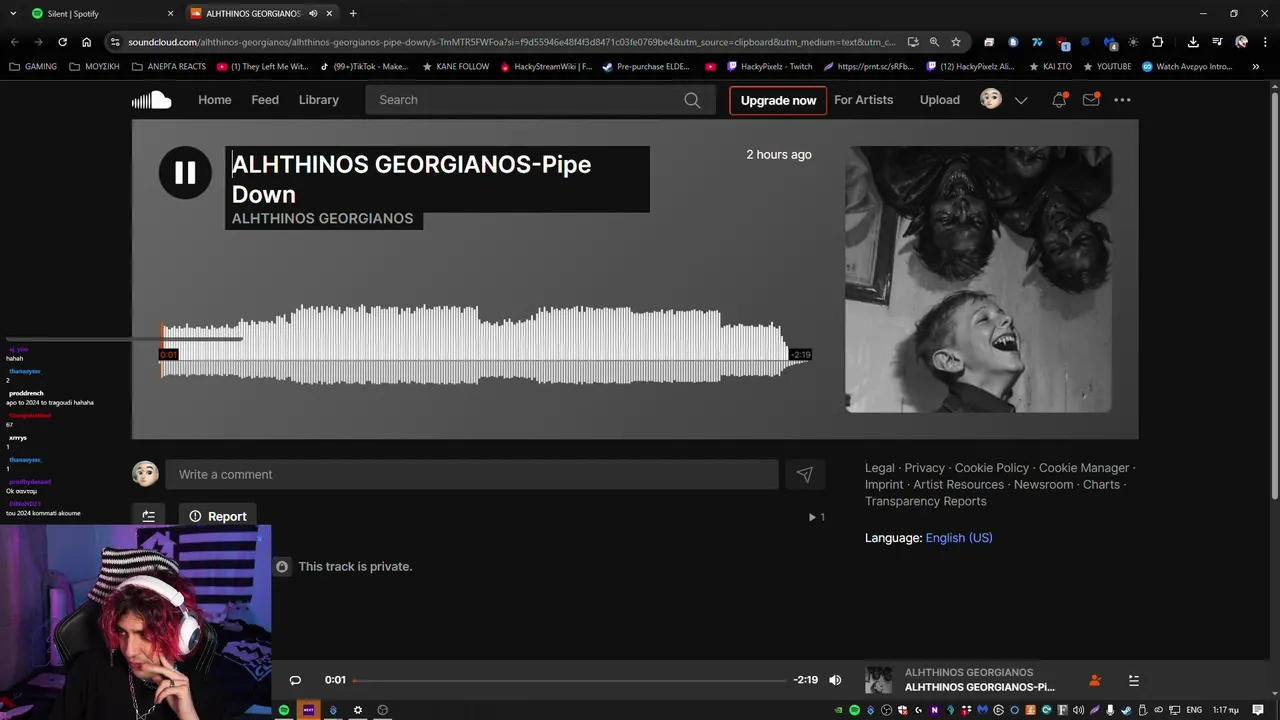Open the Feed page
1280x720 pixels.
[x=265, y=100]
